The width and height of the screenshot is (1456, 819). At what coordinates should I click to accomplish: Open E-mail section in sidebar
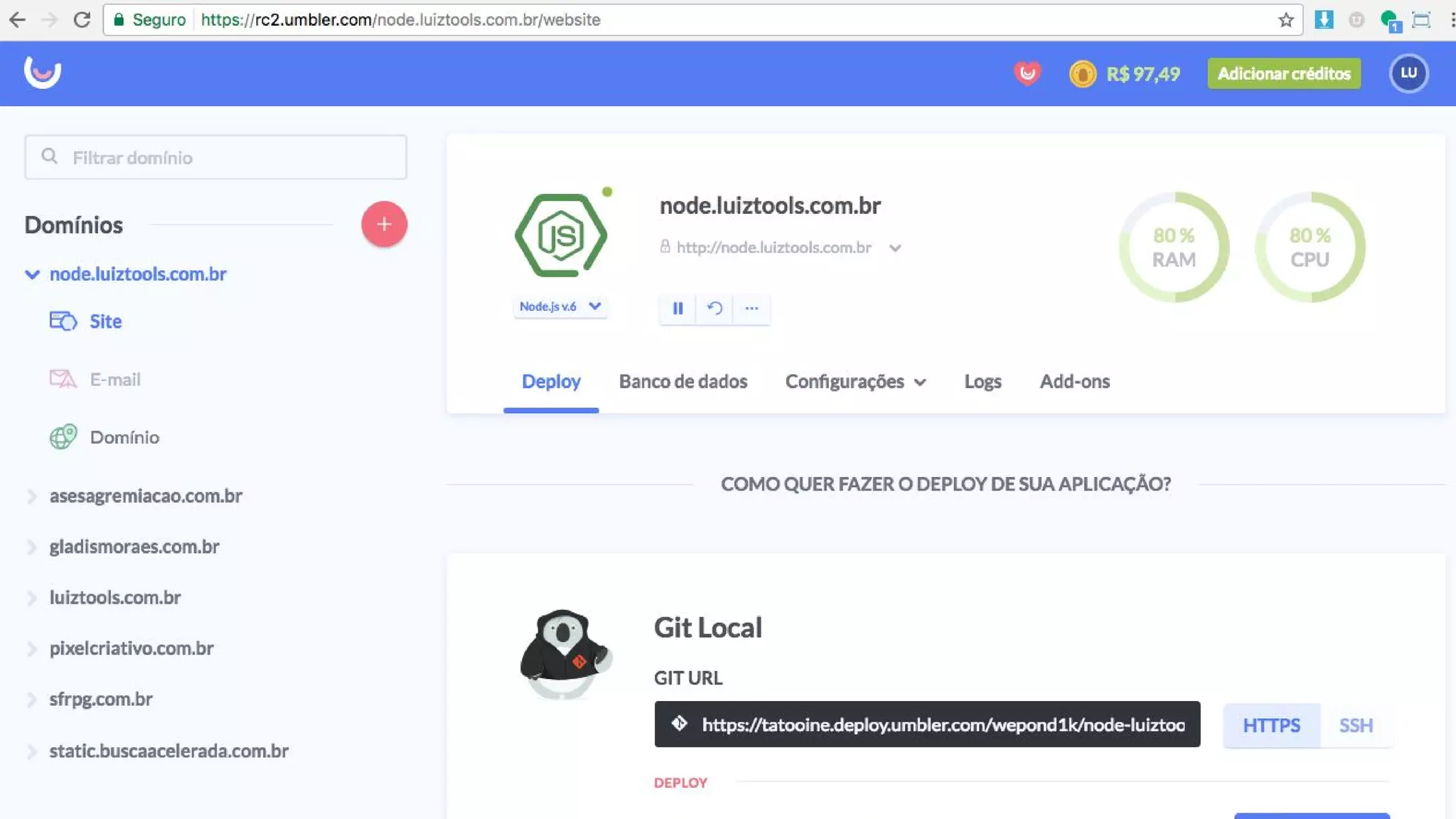114,380
